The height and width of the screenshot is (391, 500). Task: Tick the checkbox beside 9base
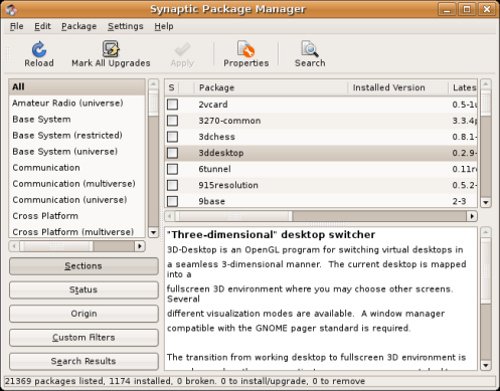coord(172,201)
